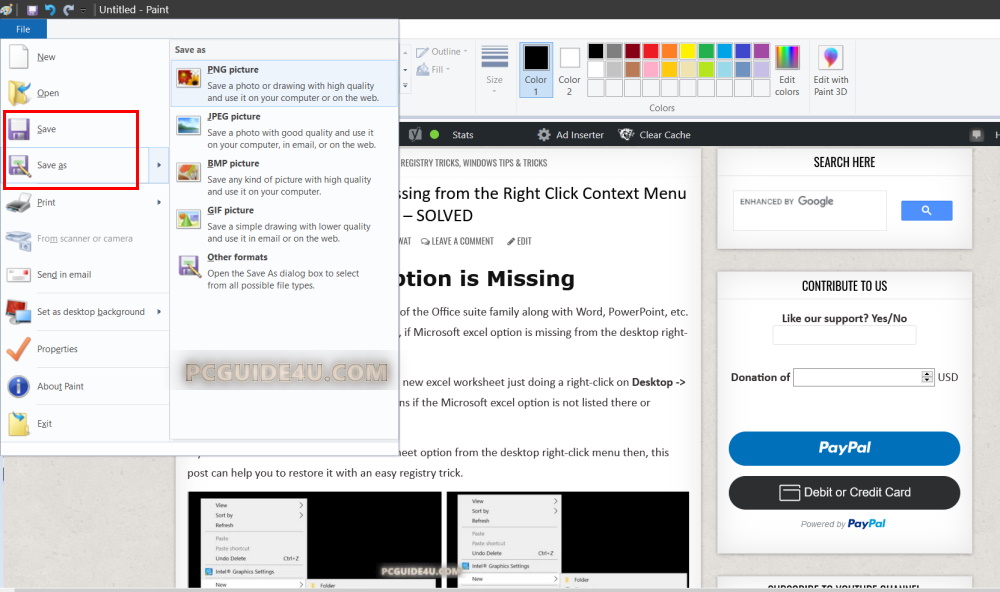Image resolution: width=1000 pixels, height=592 pixels.
Task: Click the Undo arrow in title bar
Action: point(50,10)
